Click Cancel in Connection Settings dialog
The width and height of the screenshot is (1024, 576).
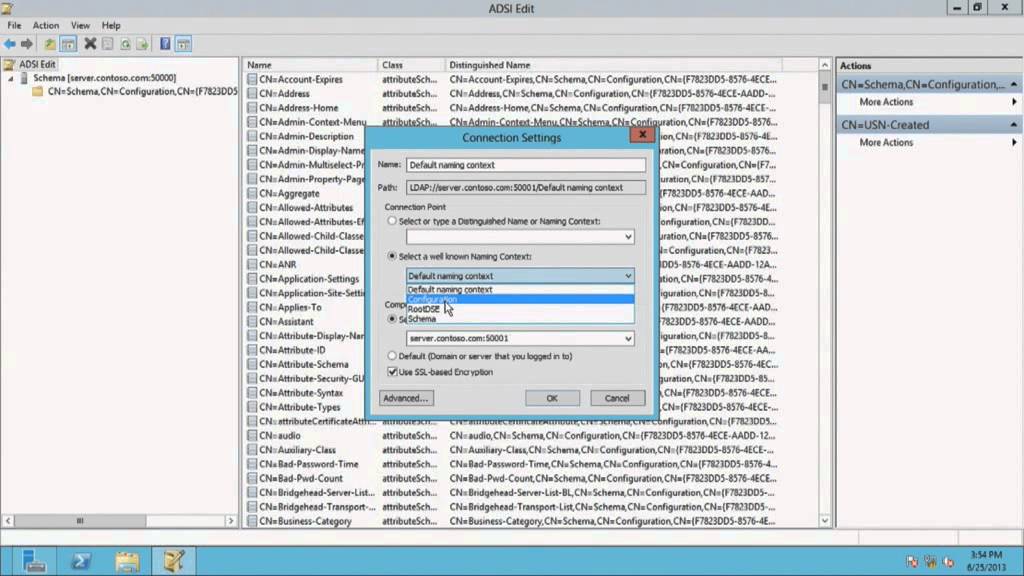pyautogui.click(x=616, y=398)
